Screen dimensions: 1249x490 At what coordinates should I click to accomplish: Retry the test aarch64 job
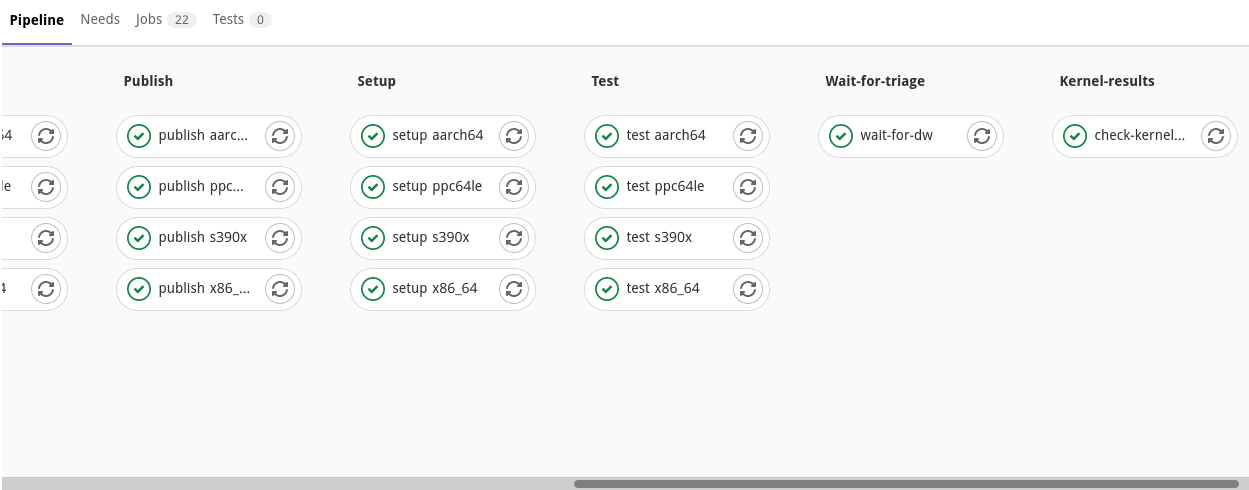[748, 136]
